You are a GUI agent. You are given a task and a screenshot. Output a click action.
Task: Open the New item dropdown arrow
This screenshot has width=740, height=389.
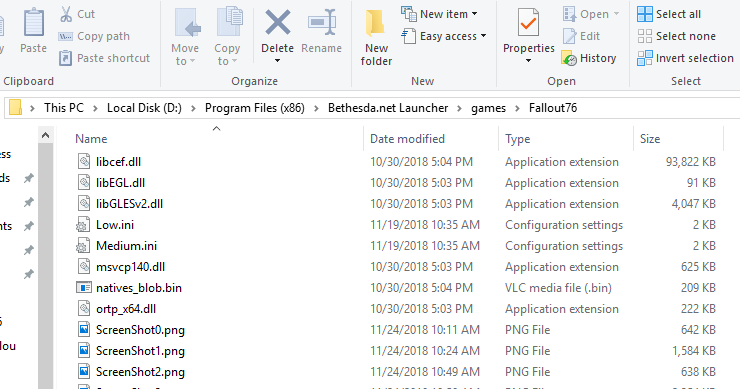tap(474, 14)
